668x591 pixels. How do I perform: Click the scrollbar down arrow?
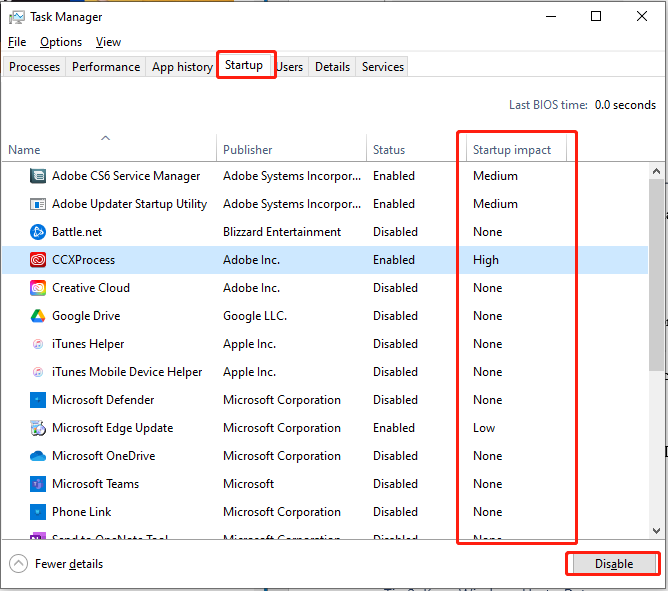656,531
